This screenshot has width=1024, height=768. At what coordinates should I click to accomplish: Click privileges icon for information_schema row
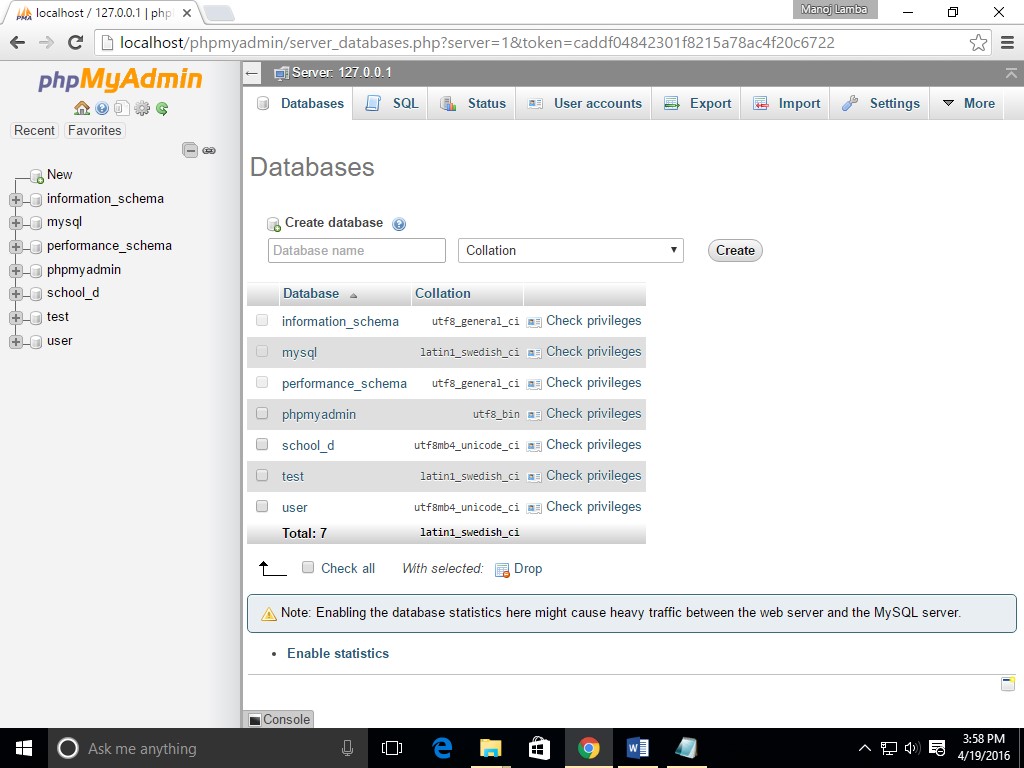534,322
